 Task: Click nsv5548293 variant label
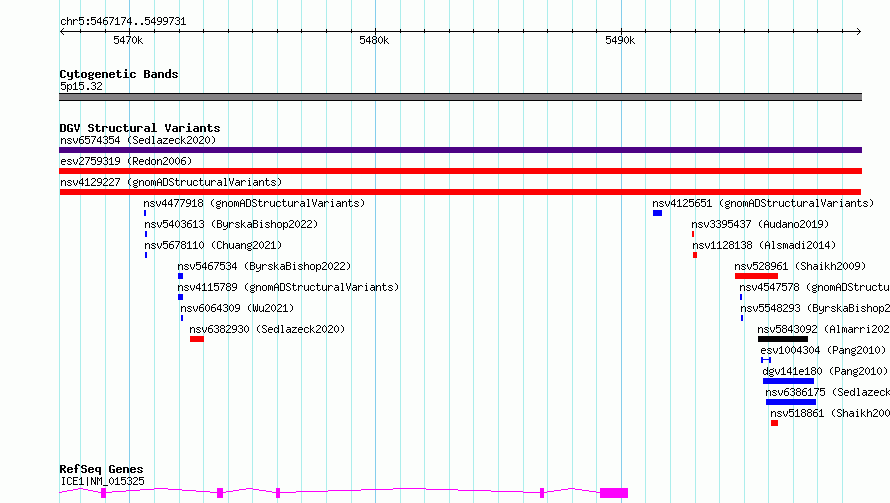click(815, 308)
